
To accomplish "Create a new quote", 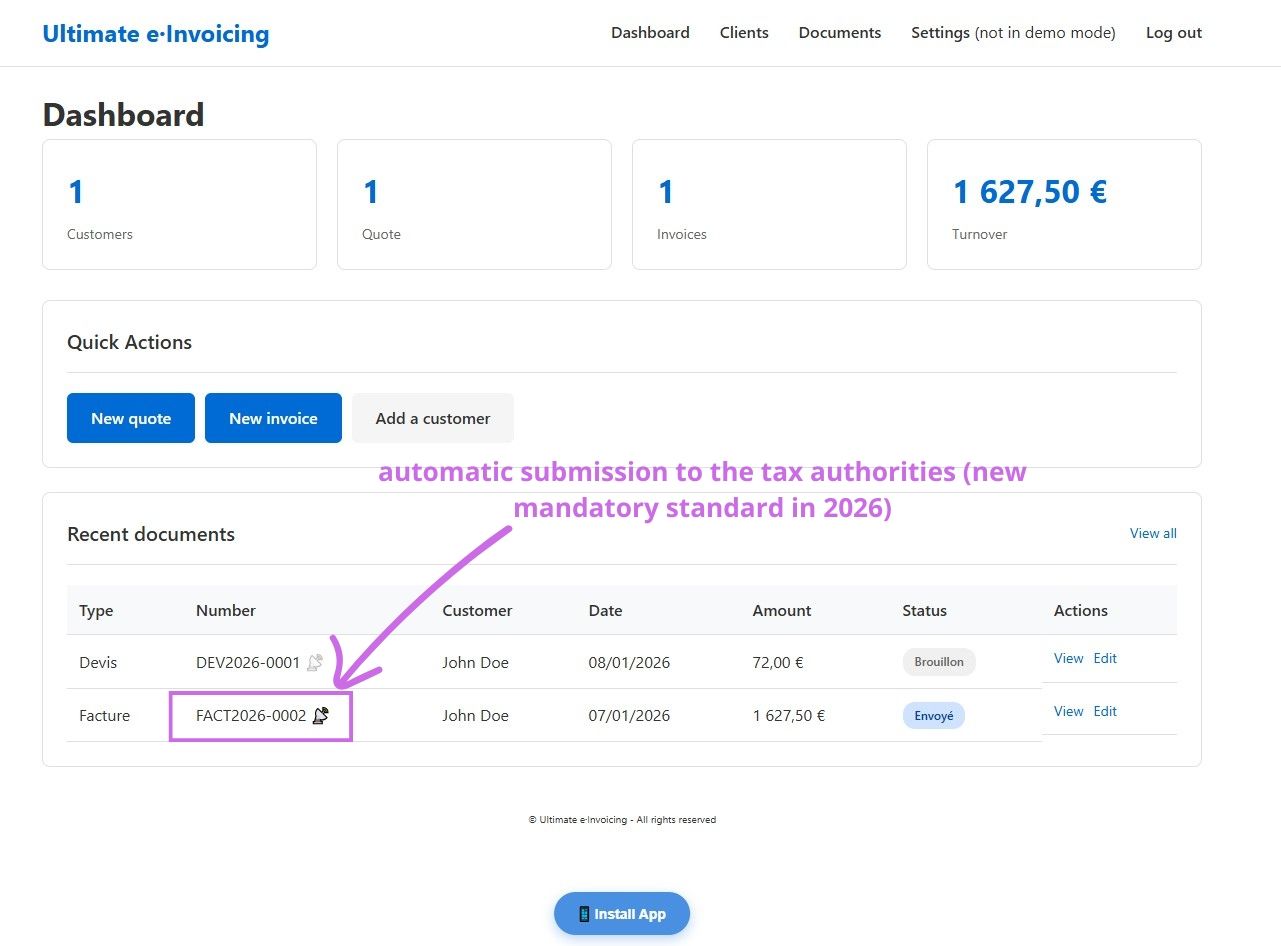I will [131, 418].
